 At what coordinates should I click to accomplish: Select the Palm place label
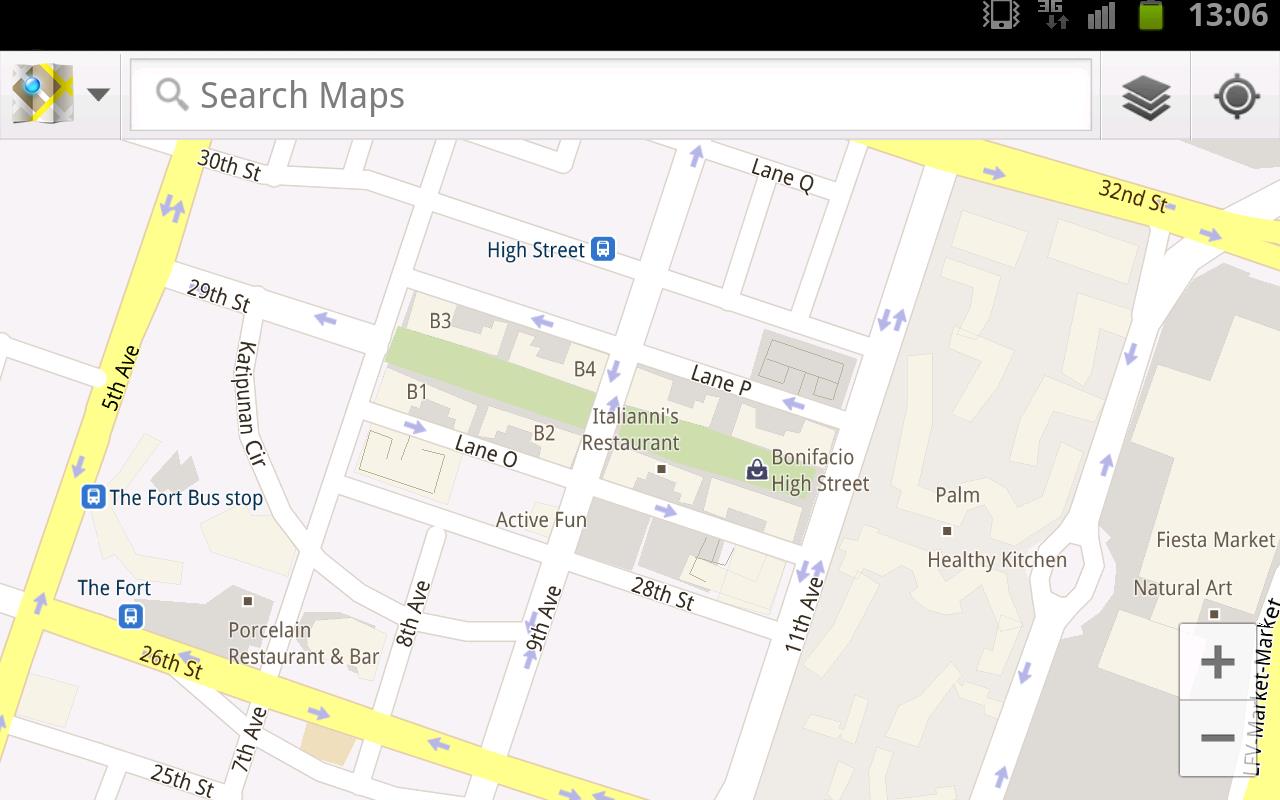957,495
